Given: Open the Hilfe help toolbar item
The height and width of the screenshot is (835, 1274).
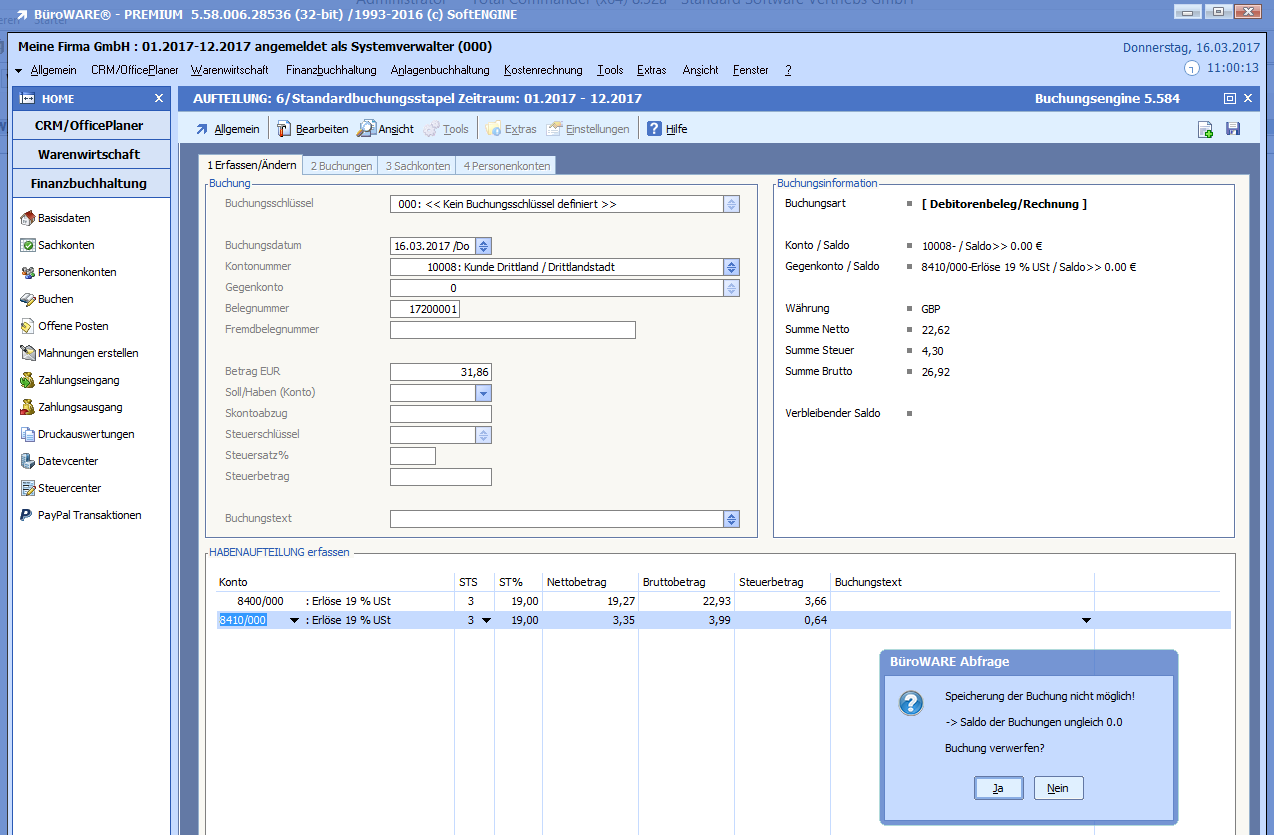Looking at the screenshot, I should click(667, 129).
